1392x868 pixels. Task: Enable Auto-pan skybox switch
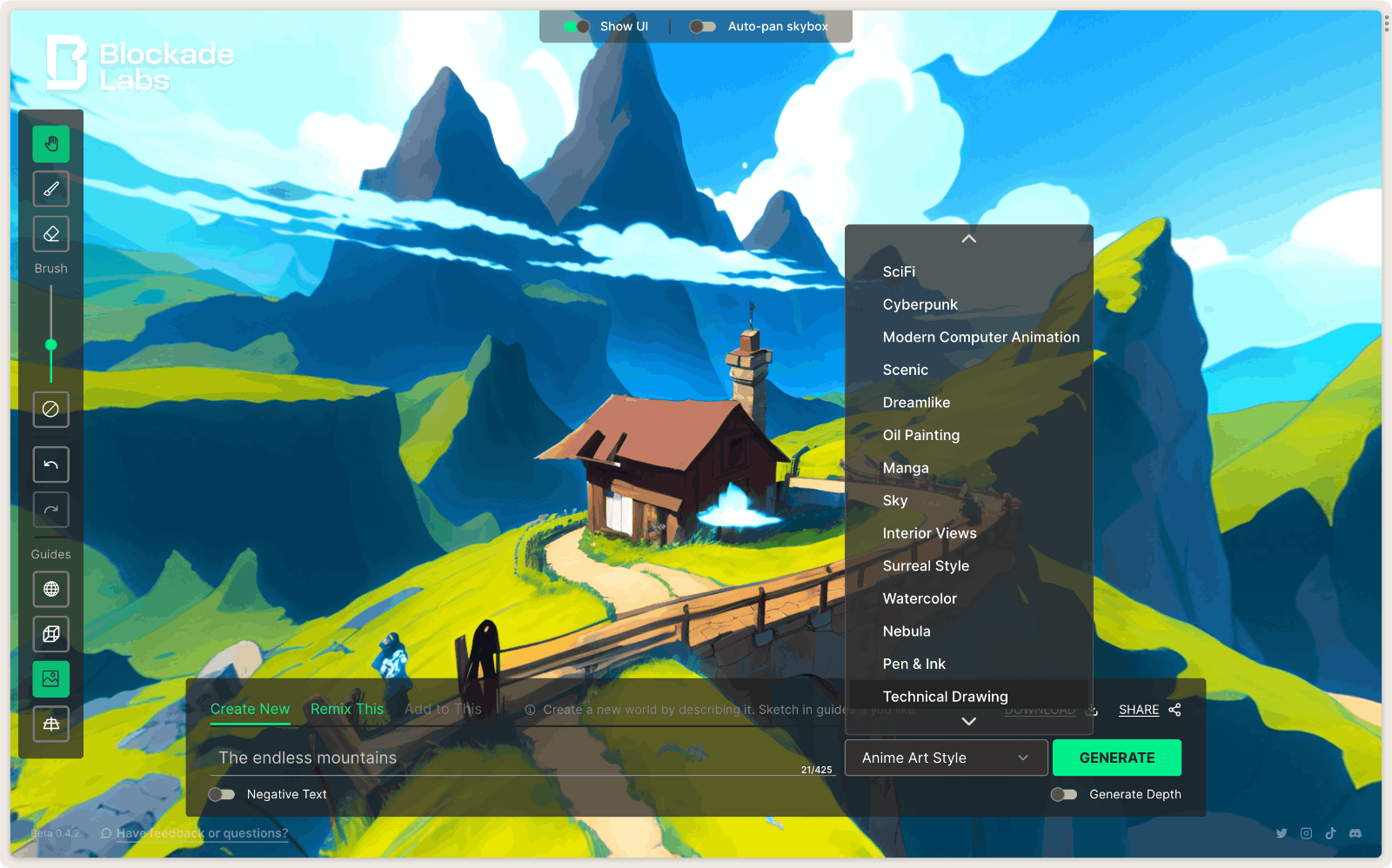(702, 26)
